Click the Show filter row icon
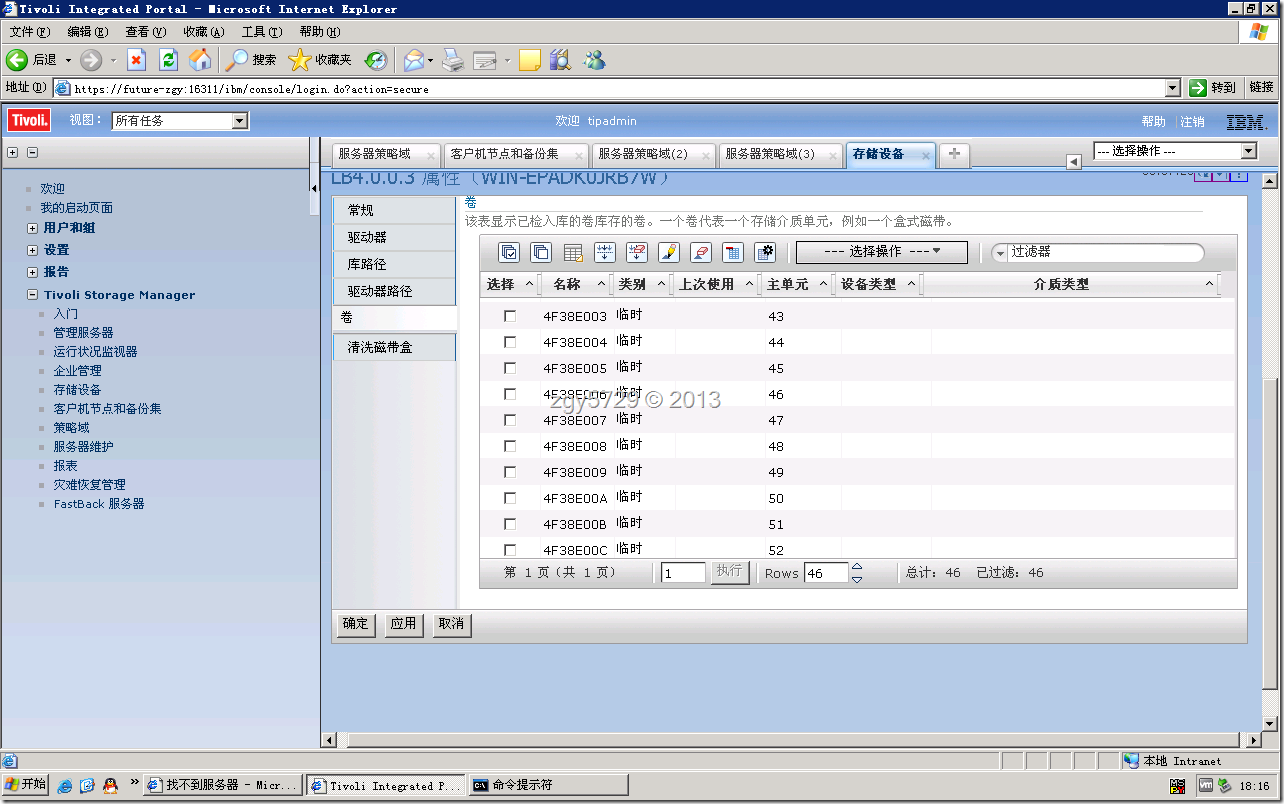Screen dimensions: 1284x804 click(x=605, y=252)
